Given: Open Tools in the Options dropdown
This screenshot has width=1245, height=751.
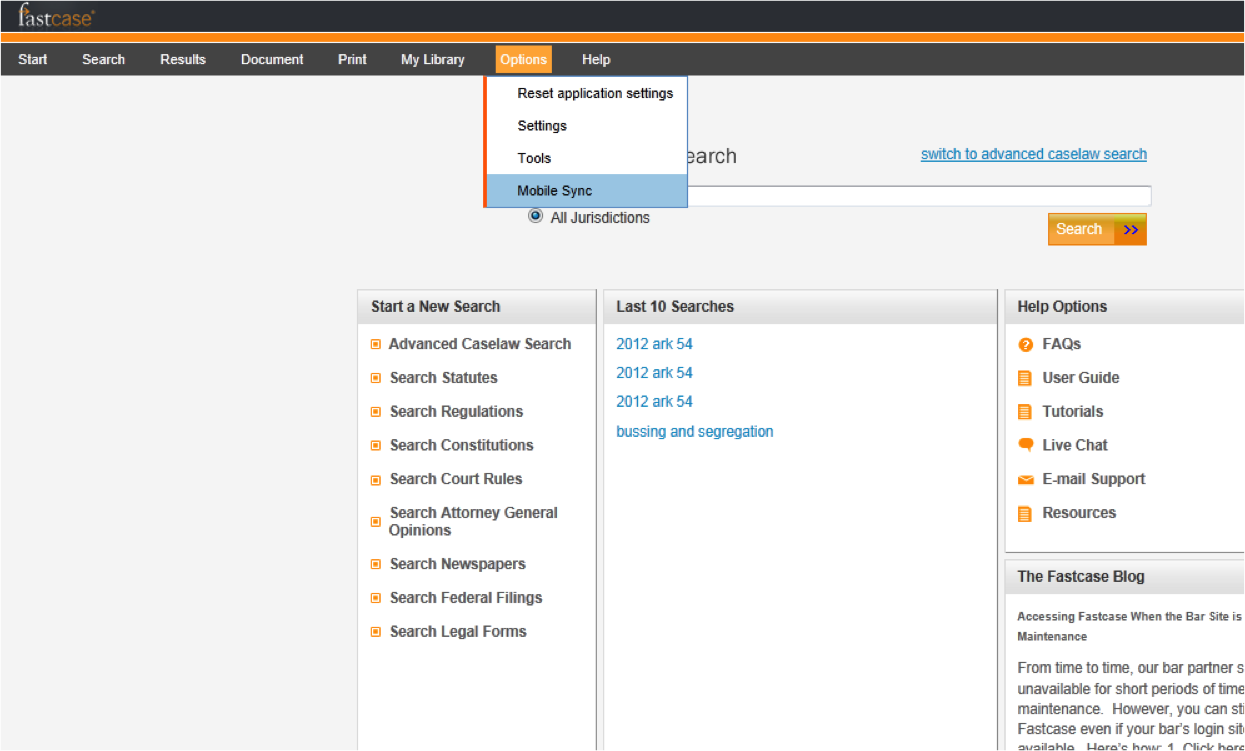Looking at the screenshot, I should 534,158.
